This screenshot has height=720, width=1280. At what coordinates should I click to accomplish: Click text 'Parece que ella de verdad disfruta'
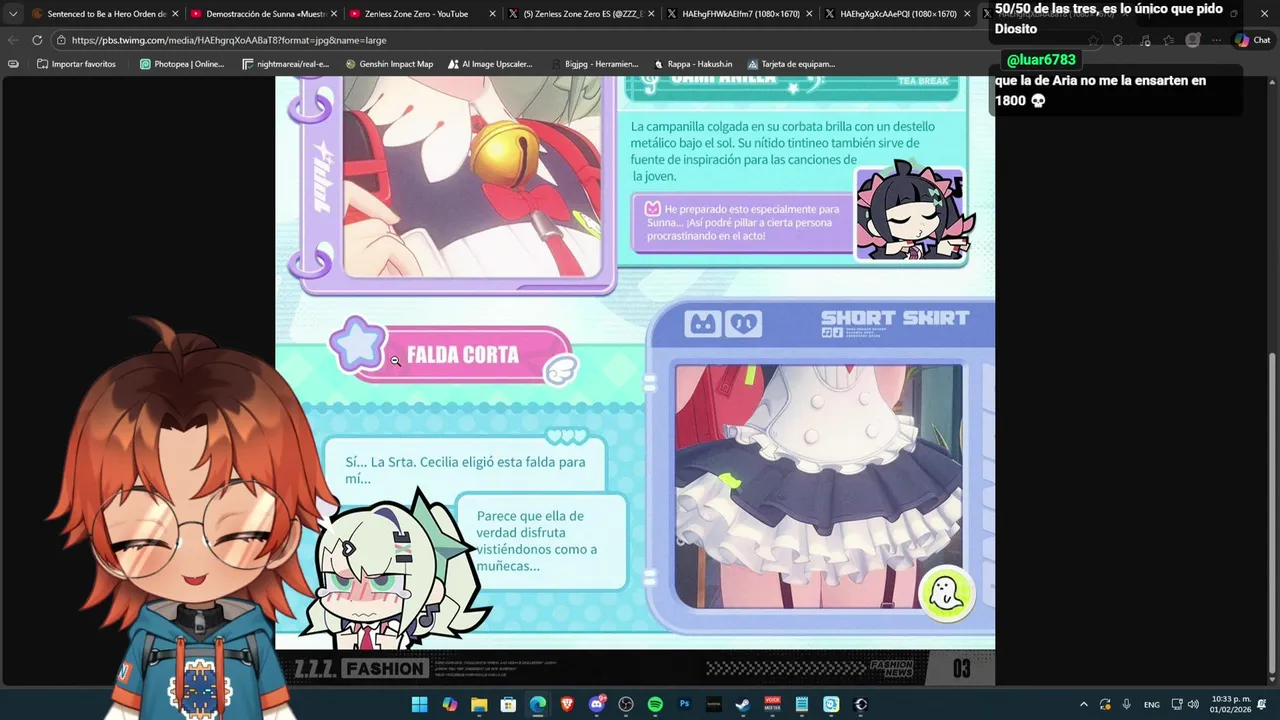click(537, 541)
